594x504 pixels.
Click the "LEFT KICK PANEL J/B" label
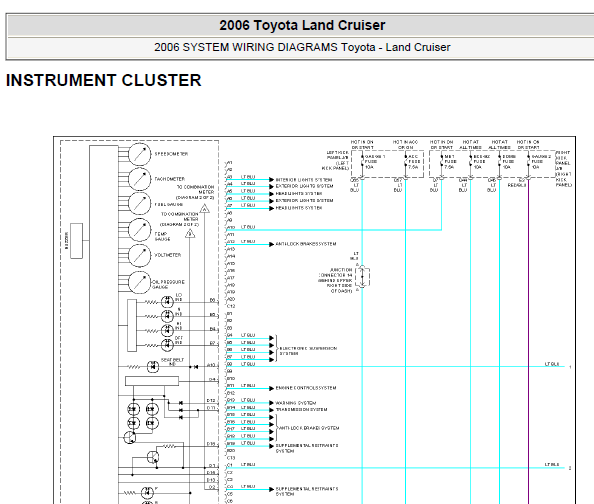pos(335,160)
